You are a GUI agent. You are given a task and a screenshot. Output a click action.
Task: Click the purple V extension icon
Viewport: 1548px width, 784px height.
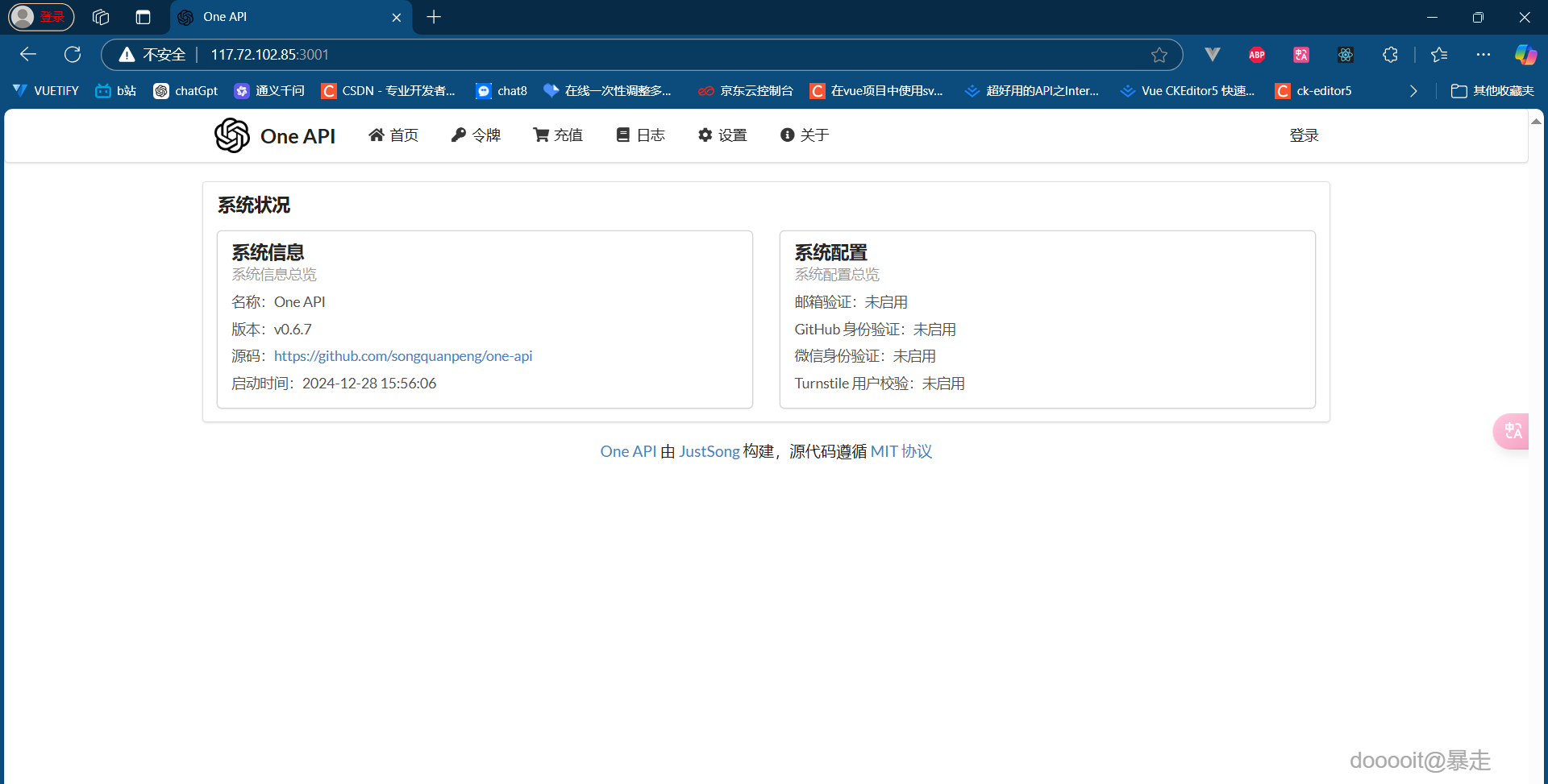(1213, 54)
